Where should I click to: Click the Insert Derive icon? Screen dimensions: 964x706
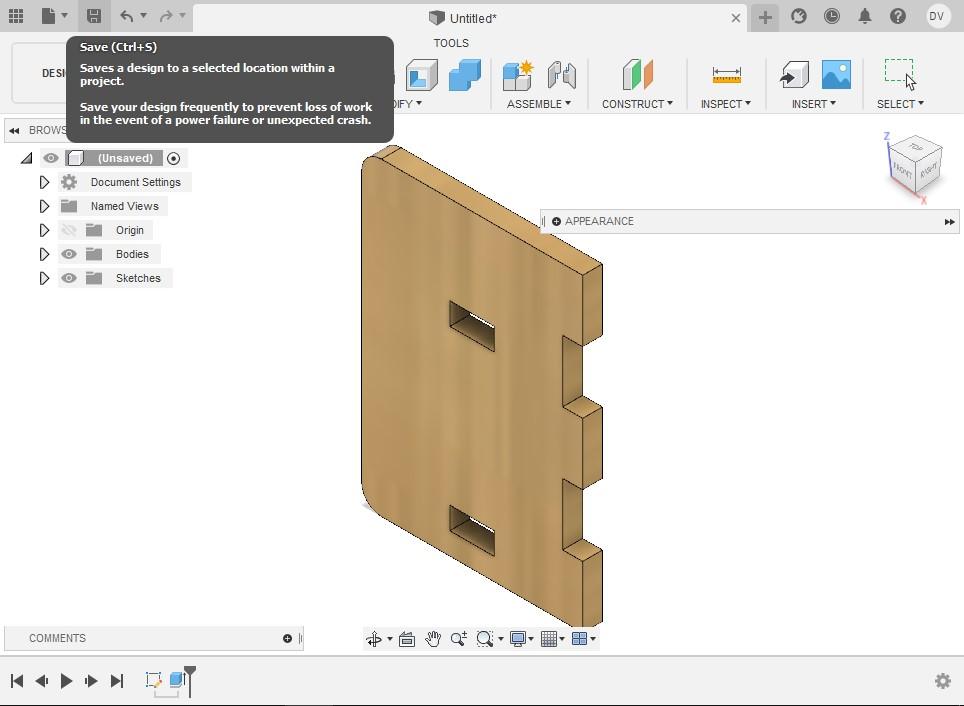click(794, 75)
